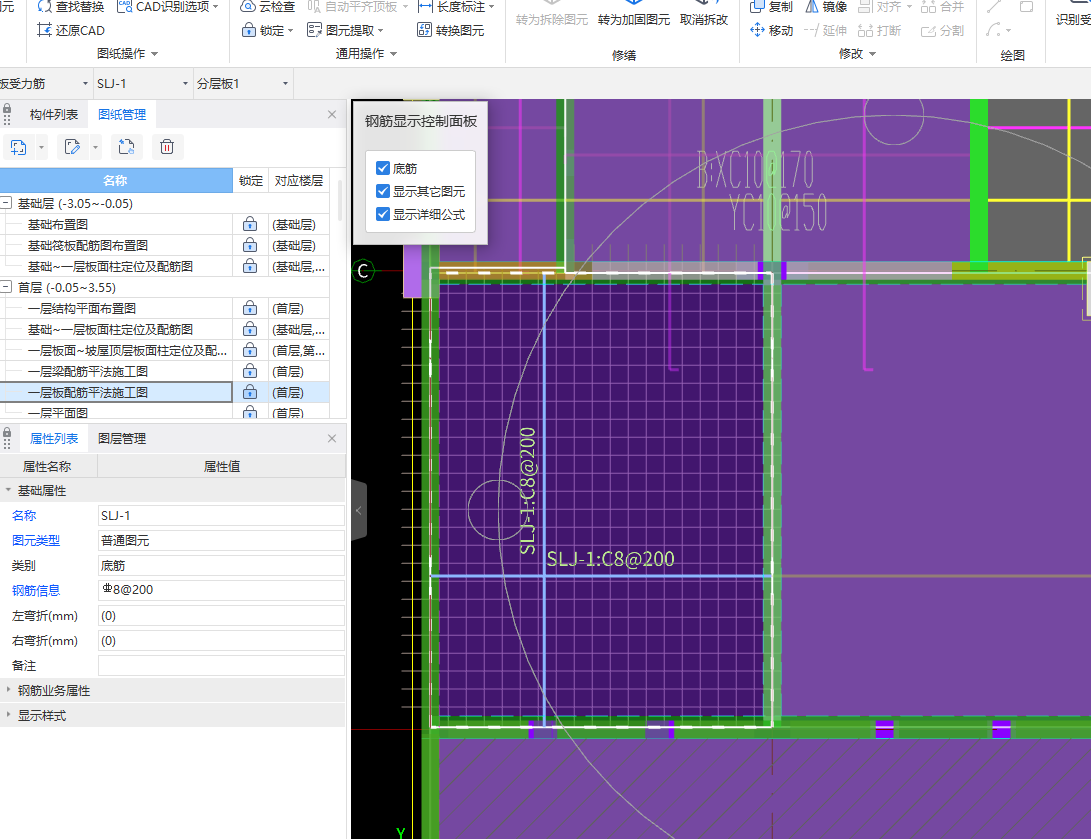Viewport: 1091px width, 839px height.
Task: Uncheck the 底筋 checkbox
Action: pyautogui.click(x=383, y=168)
